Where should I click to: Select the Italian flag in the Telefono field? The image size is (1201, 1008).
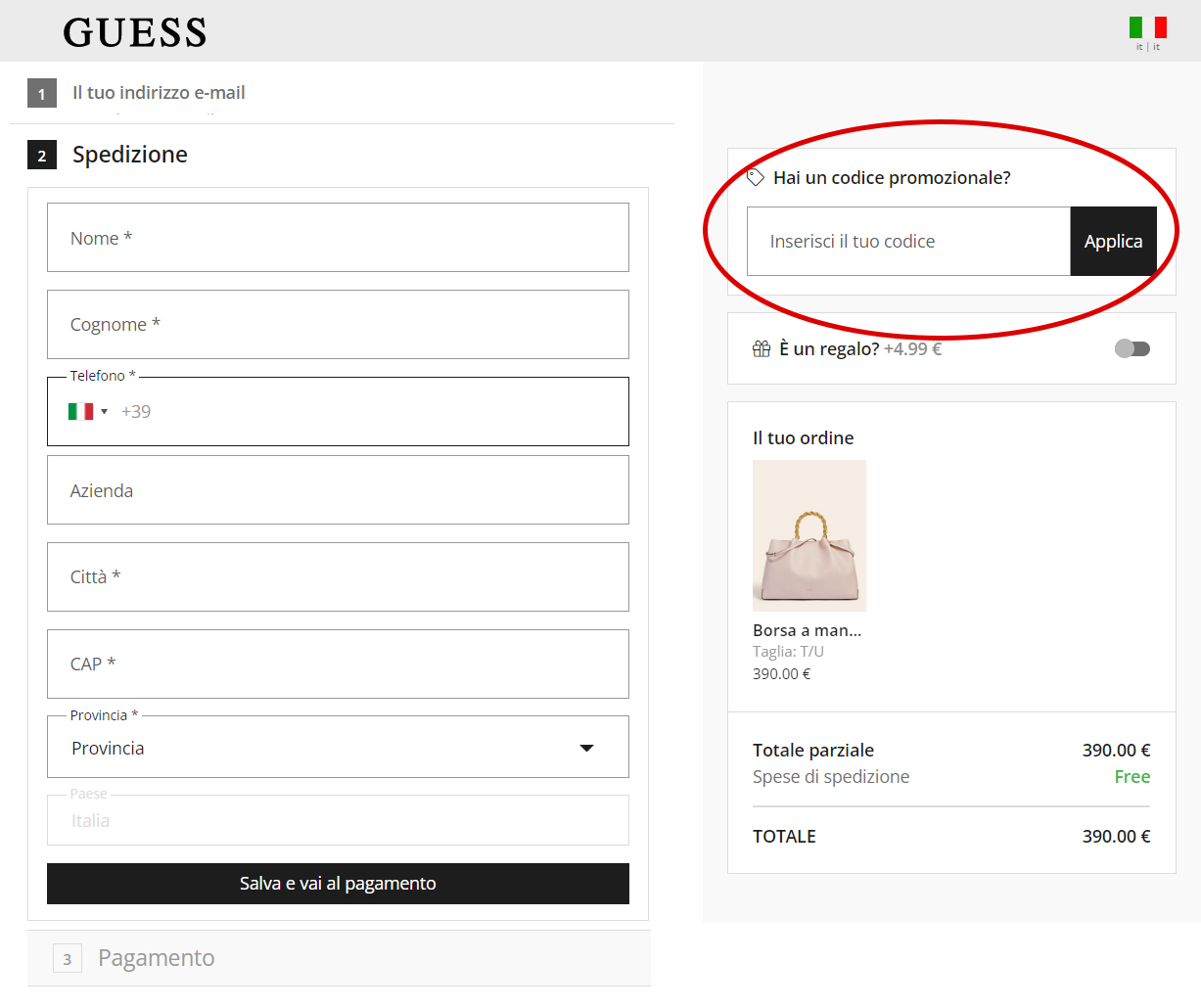click(81, 410)
